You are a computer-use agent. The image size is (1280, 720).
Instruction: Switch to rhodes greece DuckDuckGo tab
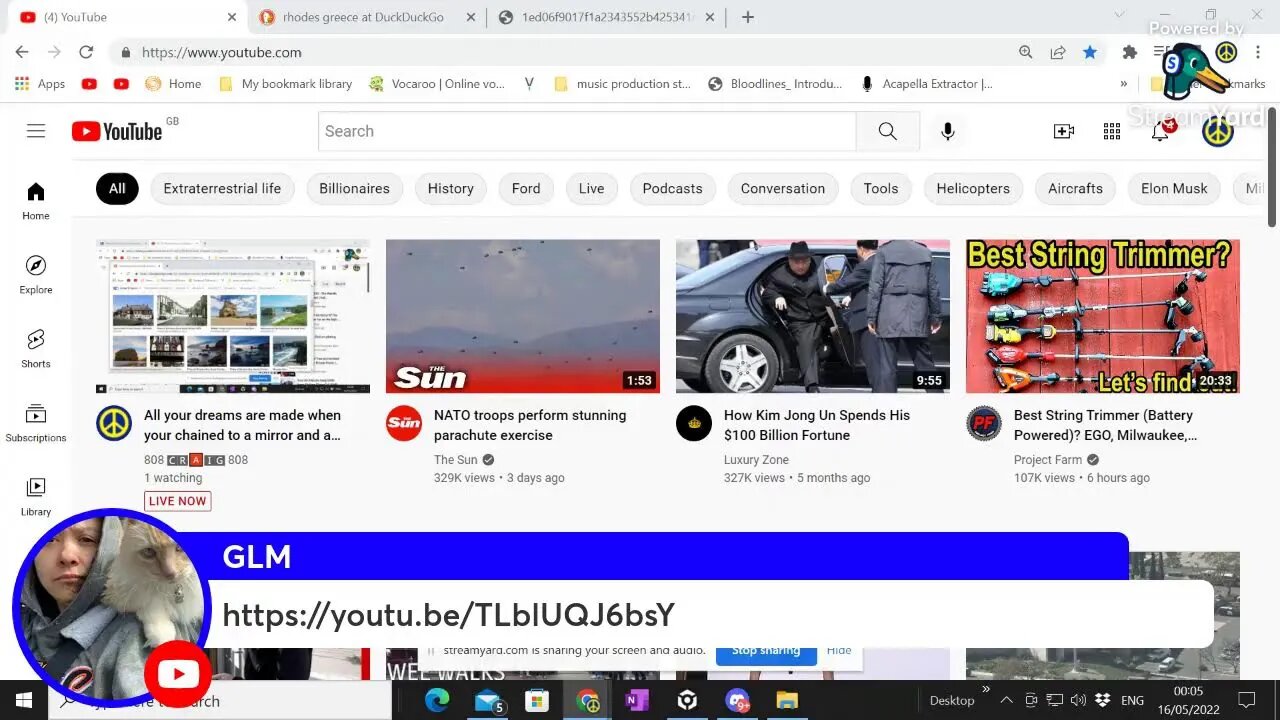click(x=366, y=17)
